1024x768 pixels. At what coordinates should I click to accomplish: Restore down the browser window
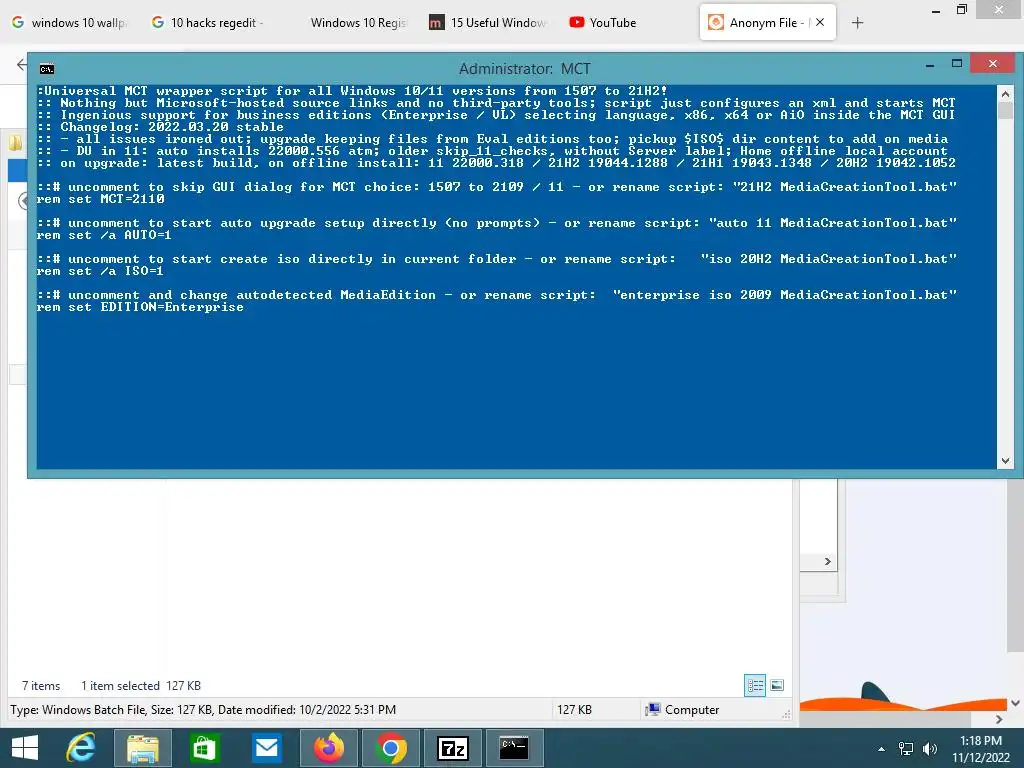tap(961, 9)
